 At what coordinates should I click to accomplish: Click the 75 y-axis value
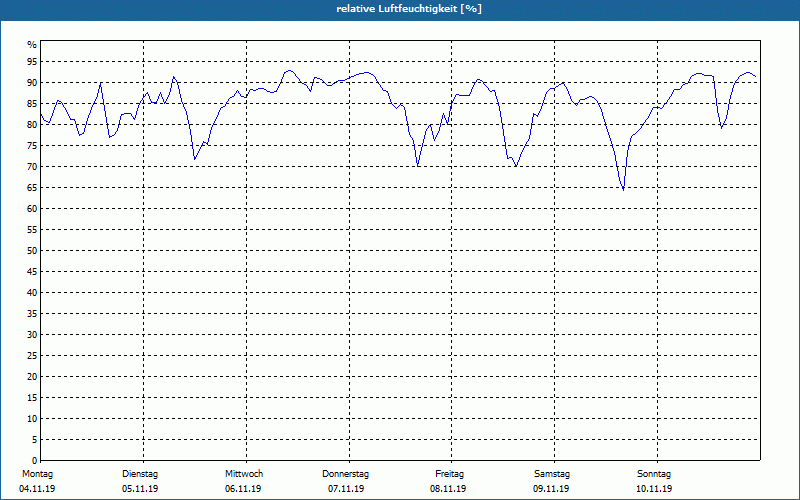coord(32,145)
